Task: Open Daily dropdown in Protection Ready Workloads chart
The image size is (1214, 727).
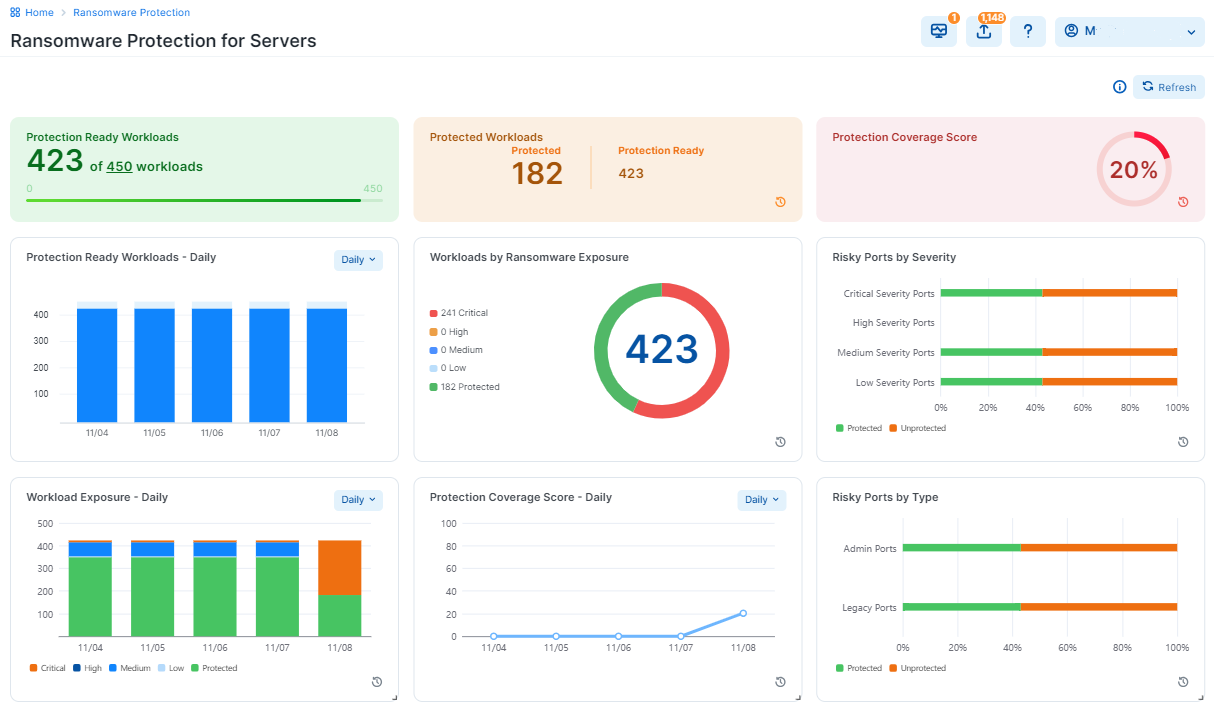Action: [358, 260]
